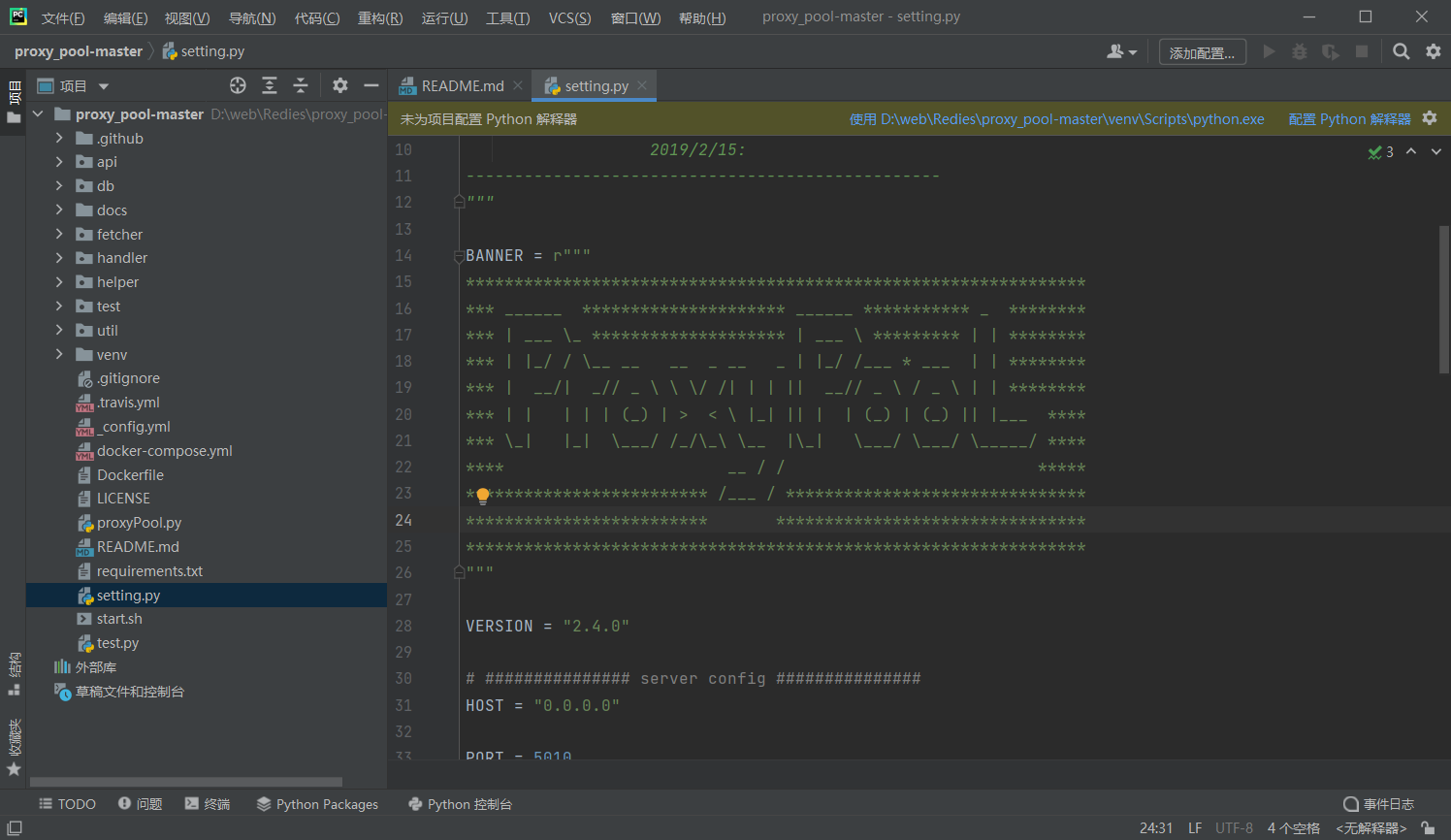
Task: Go to previous highlighted problem arrow
Action: click(1411, 151)
